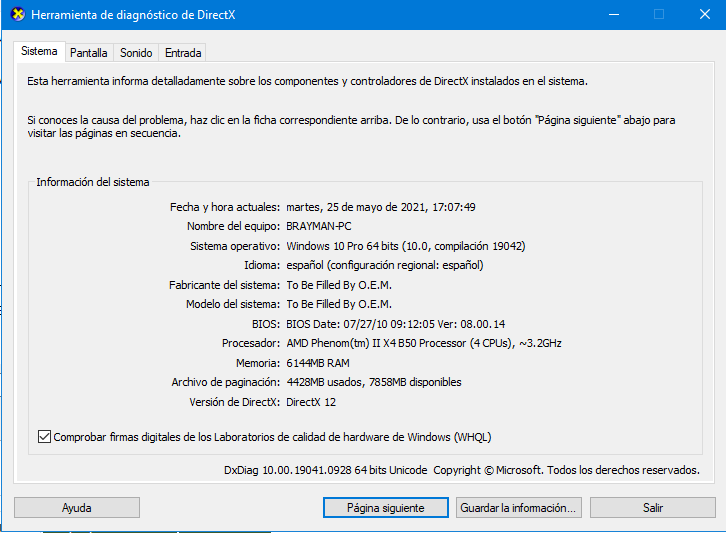Switch to the Sistema tab
The width and height of the screenshot is (726, 533).
coord(39,51)
